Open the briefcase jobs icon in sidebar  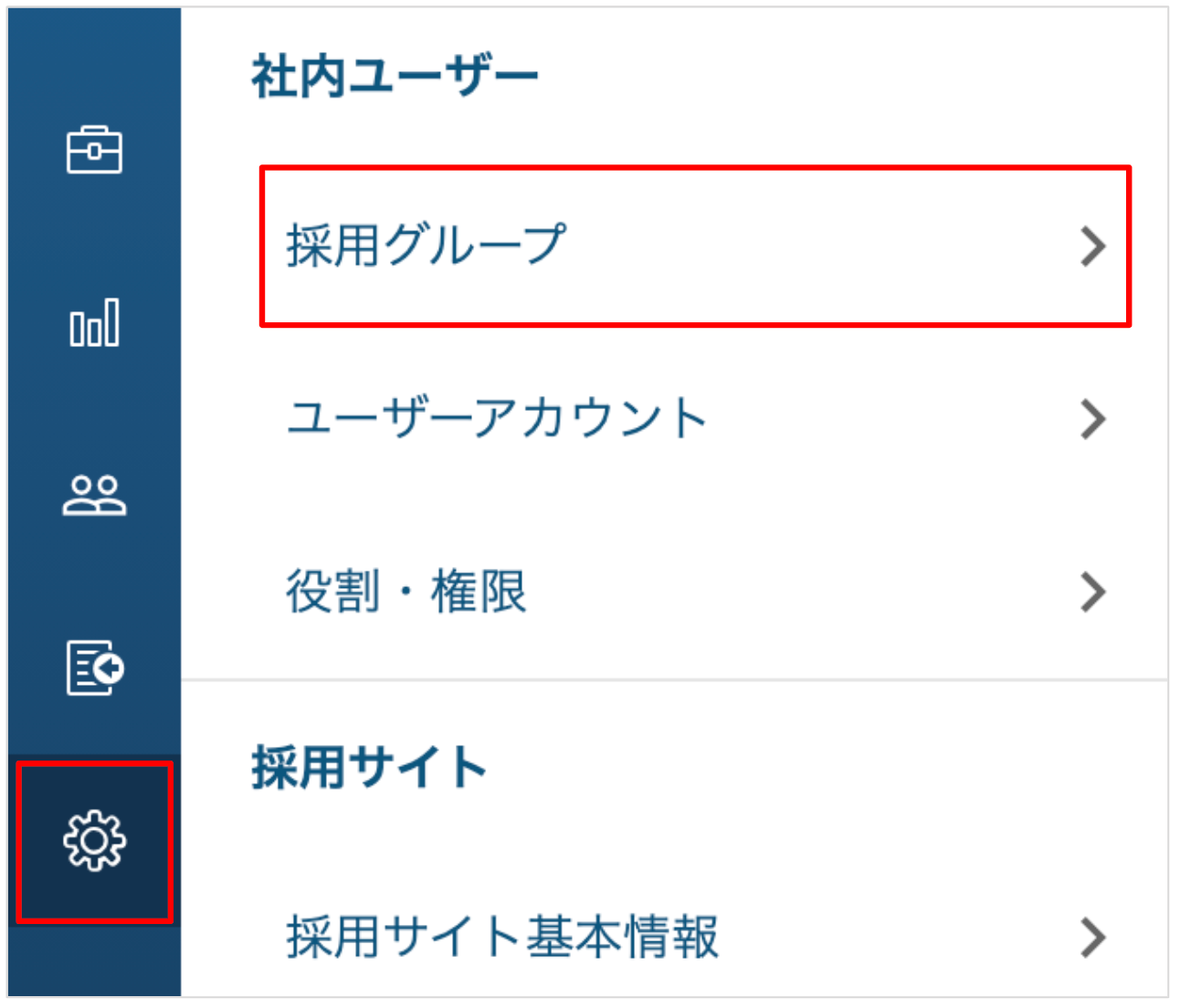[x=94, y=151]
